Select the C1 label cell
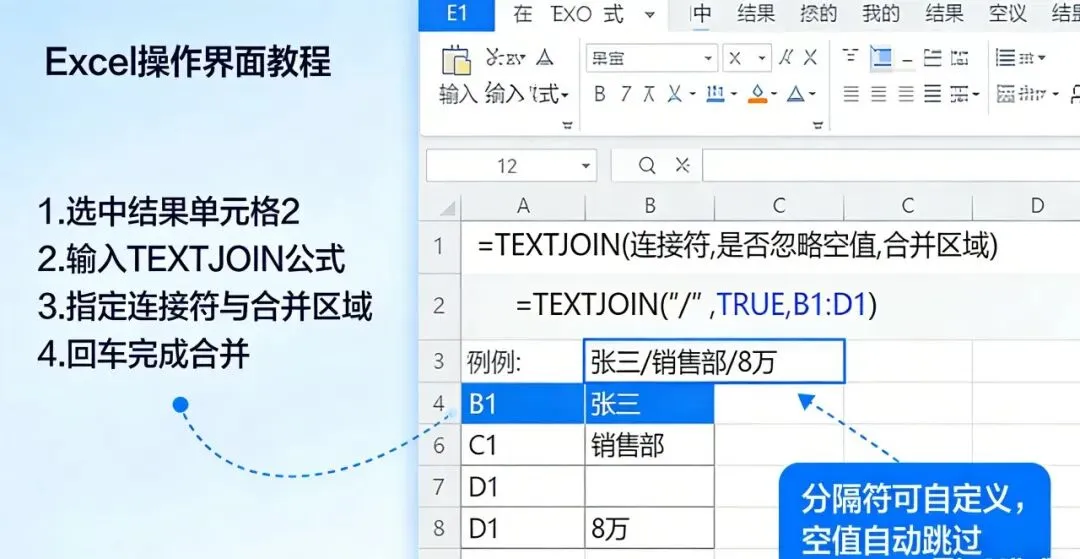 (x=523, y=445)
